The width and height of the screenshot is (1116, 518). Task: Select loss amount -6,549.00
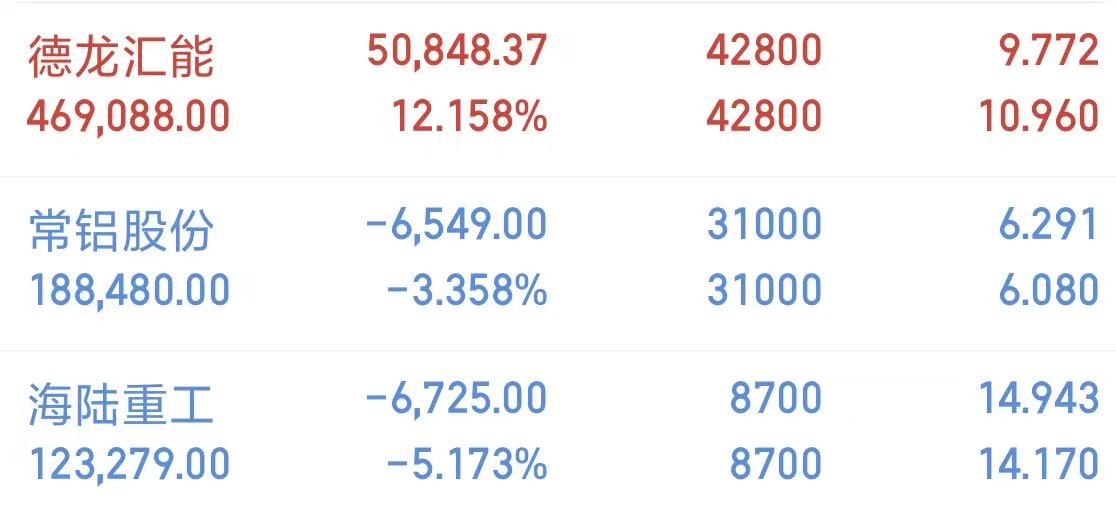coord(456,225)
